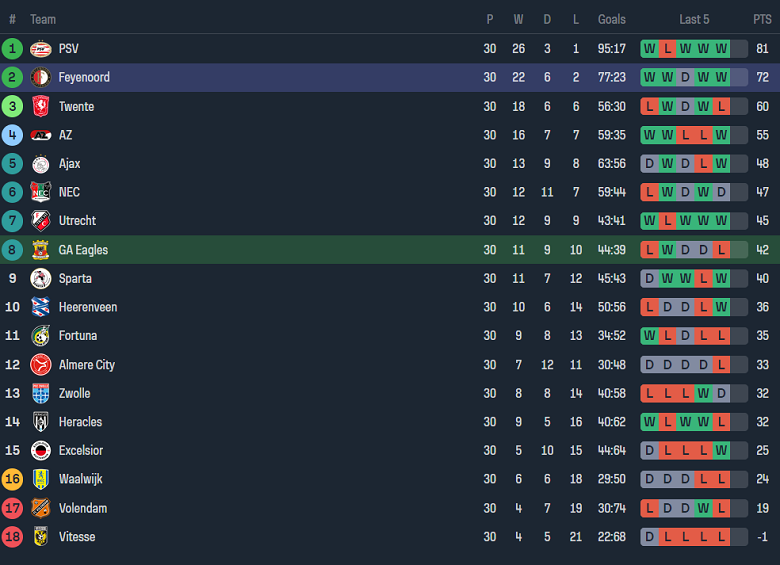Click the Last 5 column header
Screen dimensions: 780x565
(x=694, y=19)
